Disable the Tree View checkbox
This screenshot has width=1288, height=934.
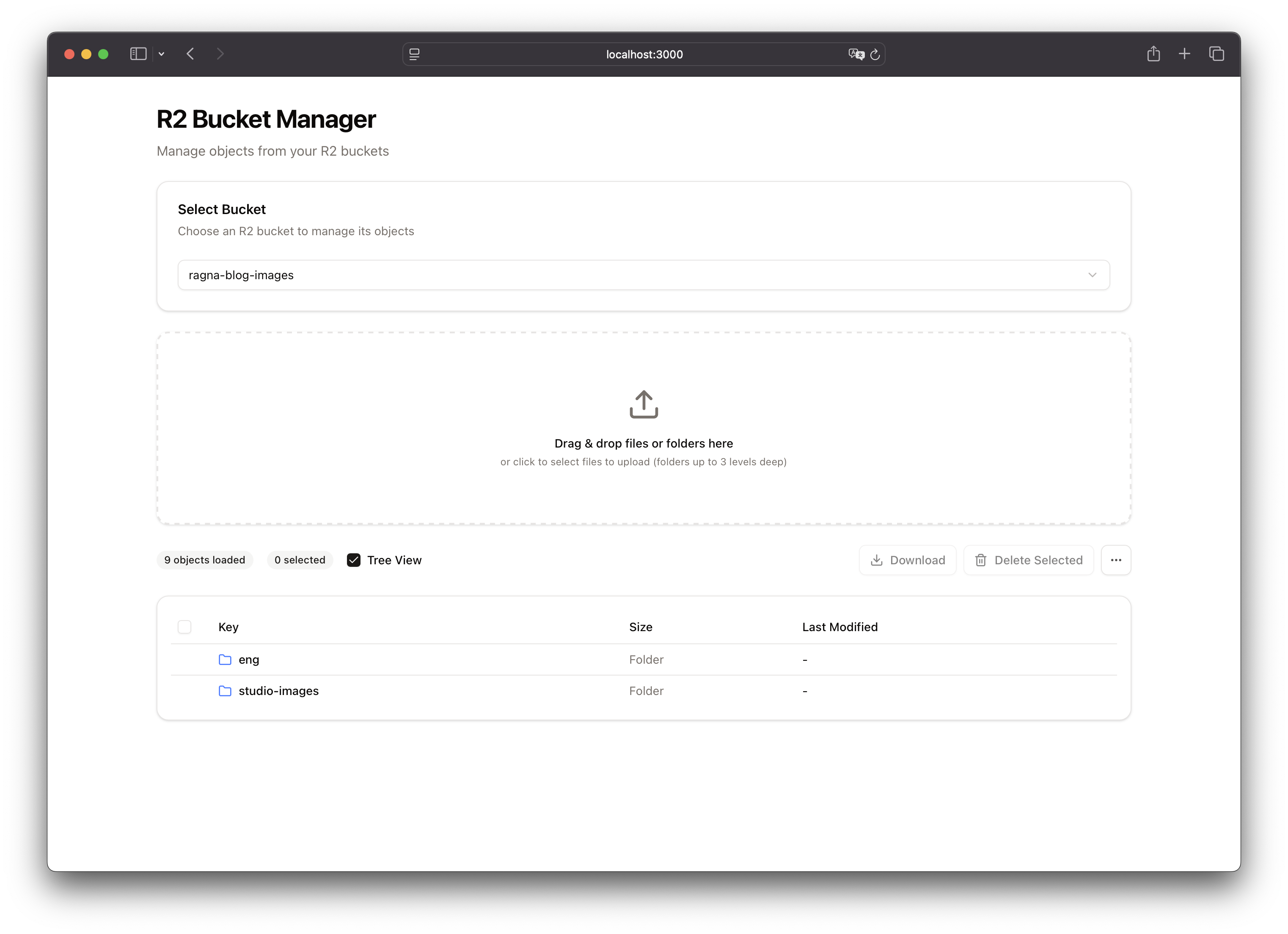click(354, 560)
